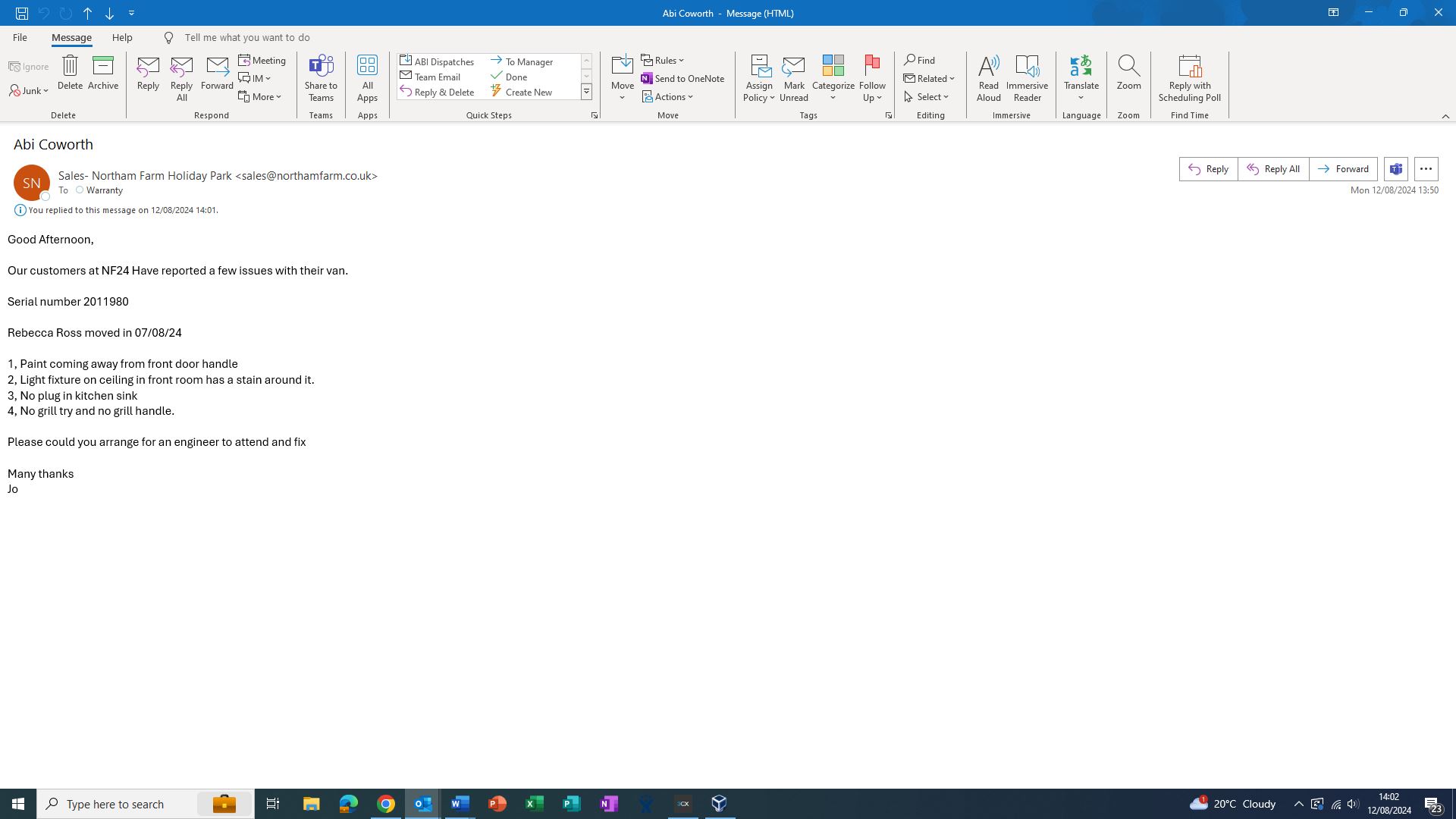The image size is (1456, 819).
Task: Open the Rules dropdown
Action: pyautogui.click(x=662, y=60)
